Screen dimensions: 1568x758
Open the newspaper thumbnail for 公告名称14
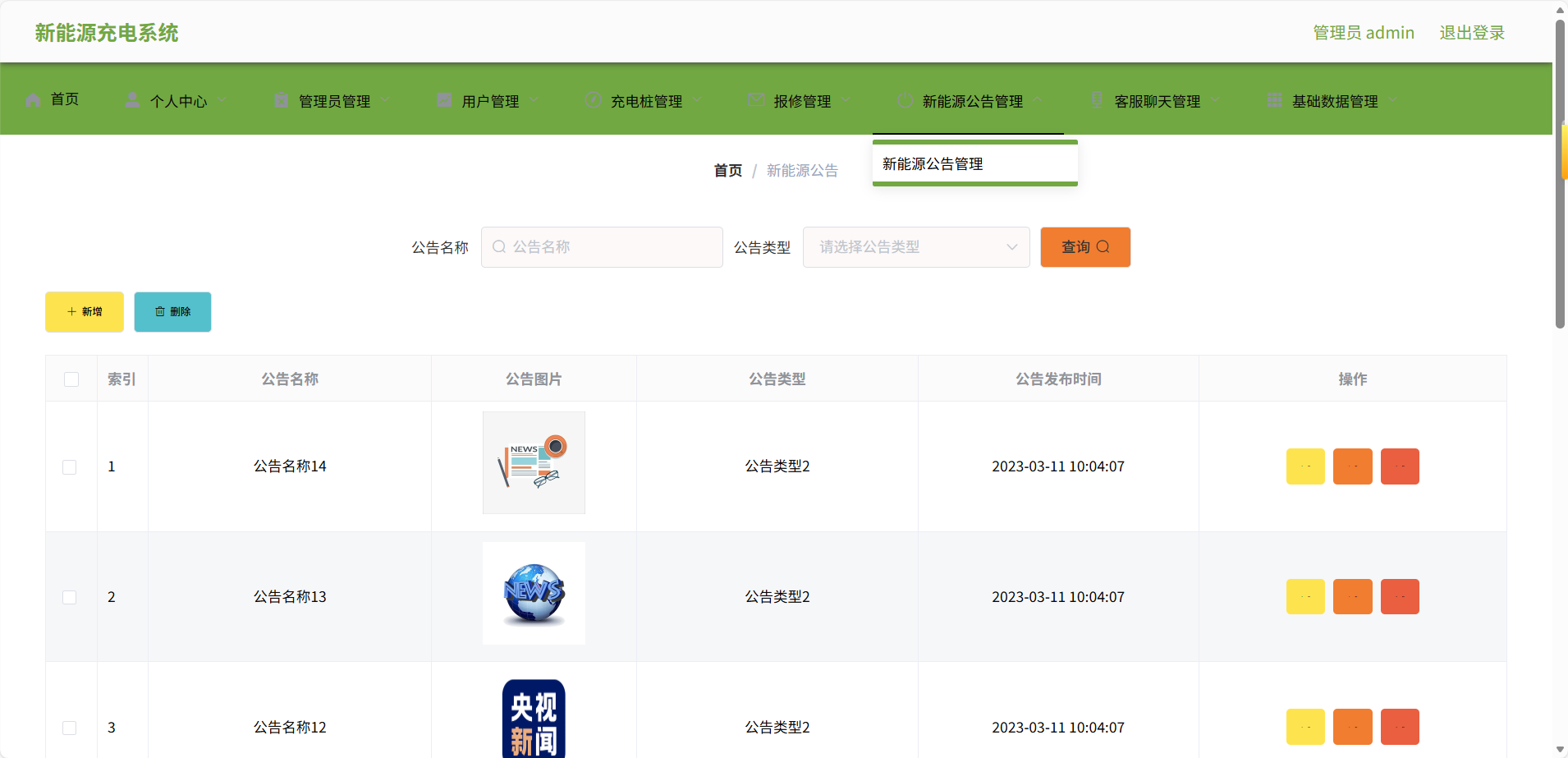[x=534, y=462]
